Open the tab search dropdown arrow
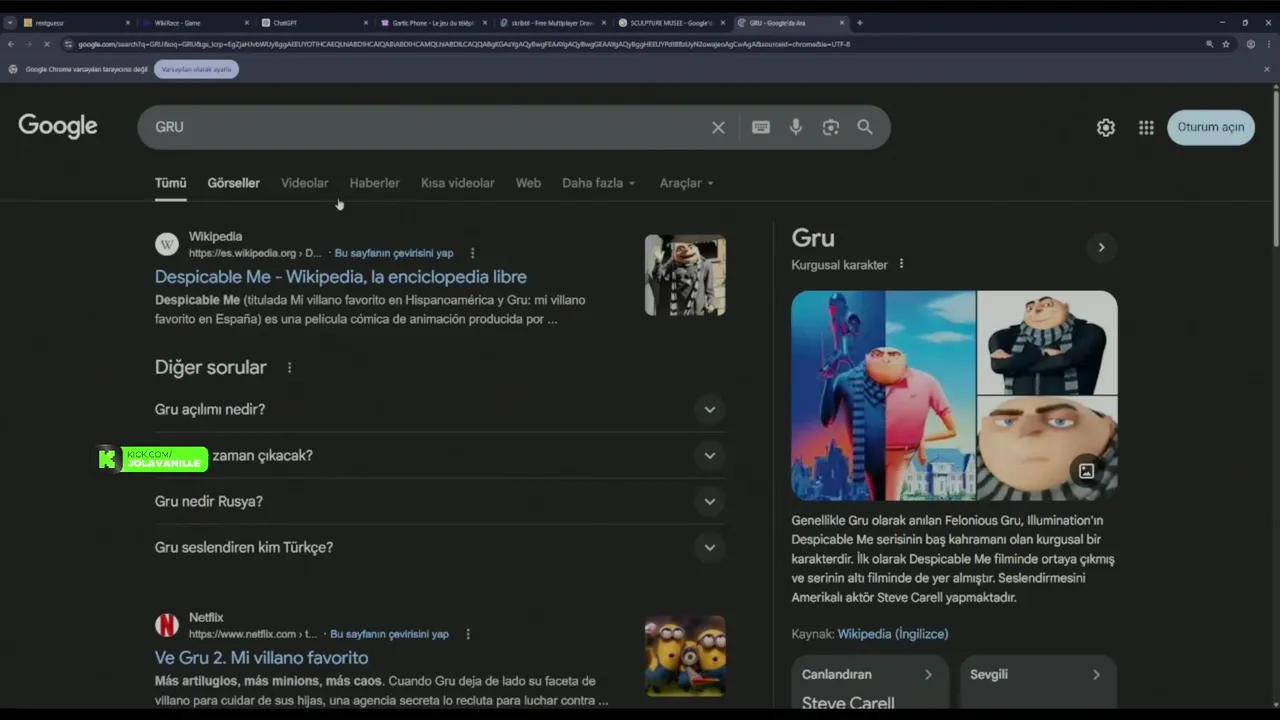Viewport: 1280px width, 720px height. point(9,22)
